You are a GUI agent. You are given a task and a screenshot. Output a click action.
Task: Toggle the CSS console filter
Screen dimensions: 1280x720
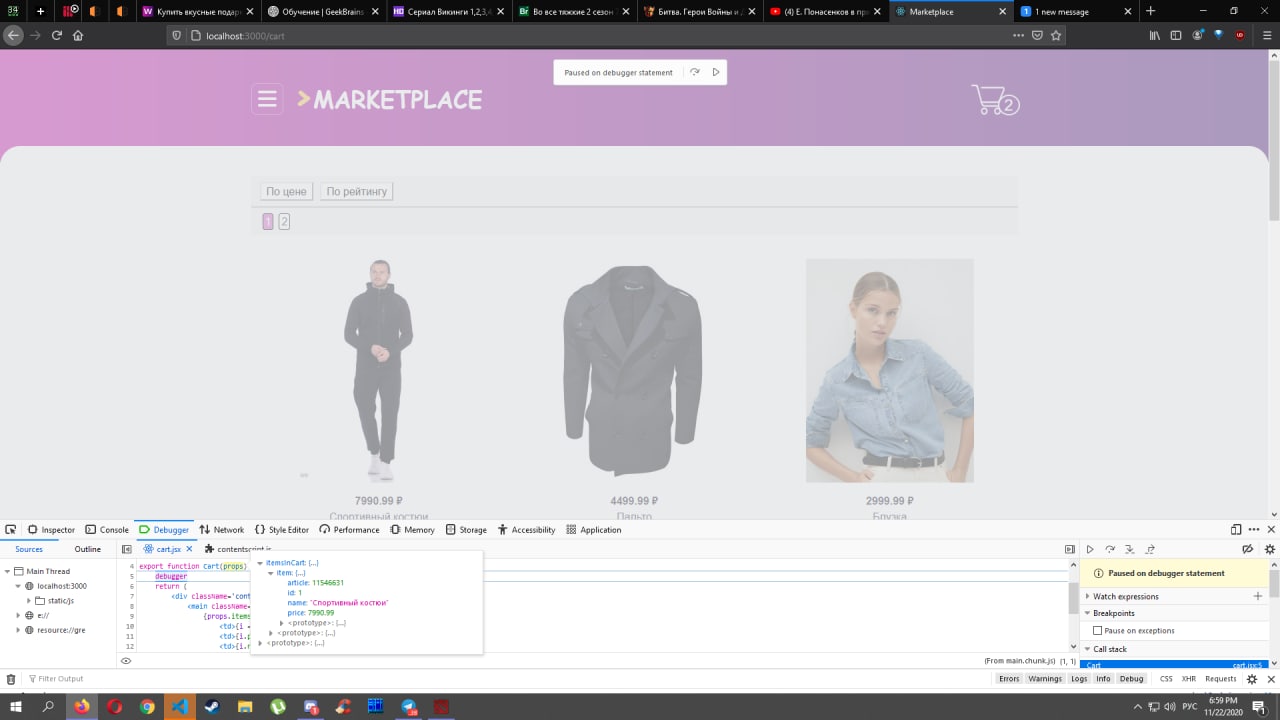(x=1166, y=679)
